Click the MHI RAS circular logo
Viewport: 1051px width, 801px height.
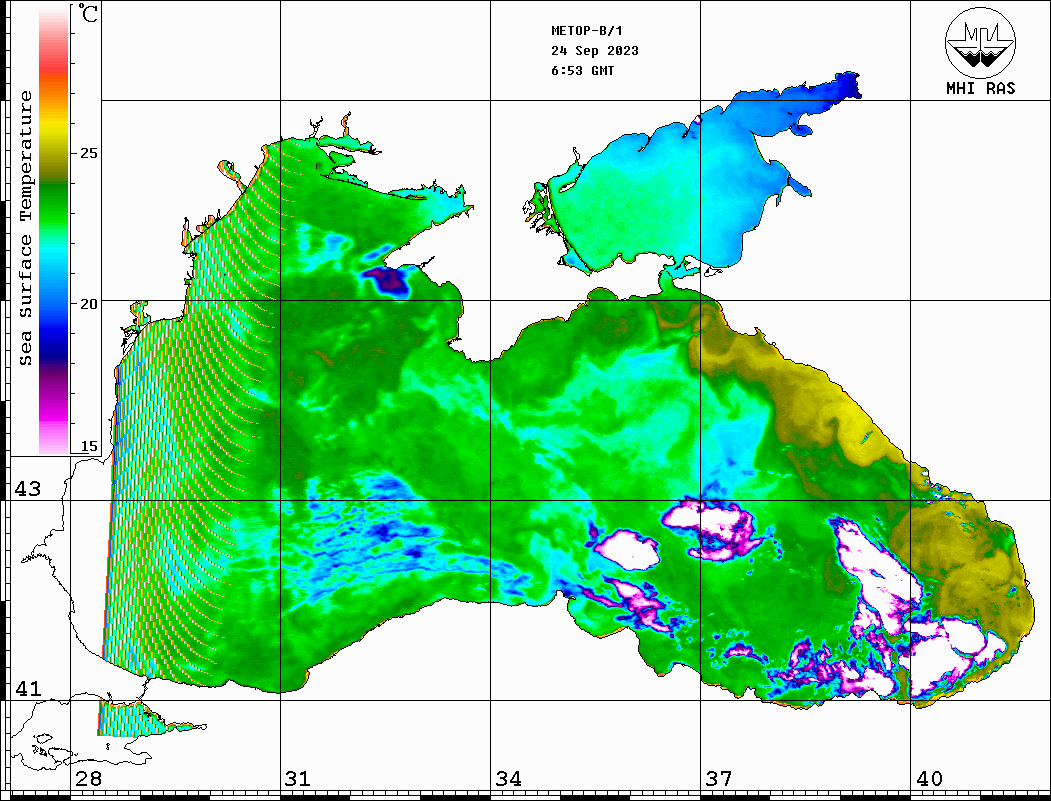pyautogui.click(x=980, y=42)
